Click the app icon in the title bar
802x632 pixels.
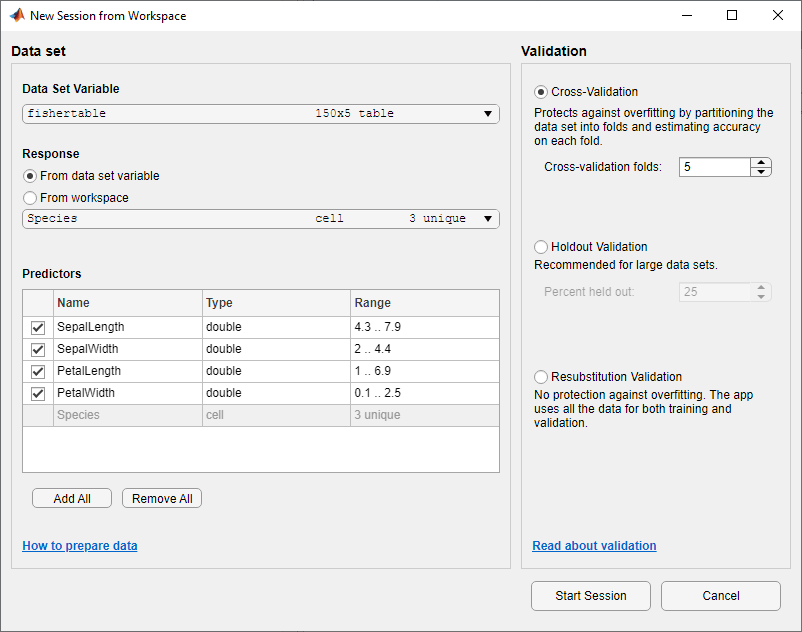point(17,15)
